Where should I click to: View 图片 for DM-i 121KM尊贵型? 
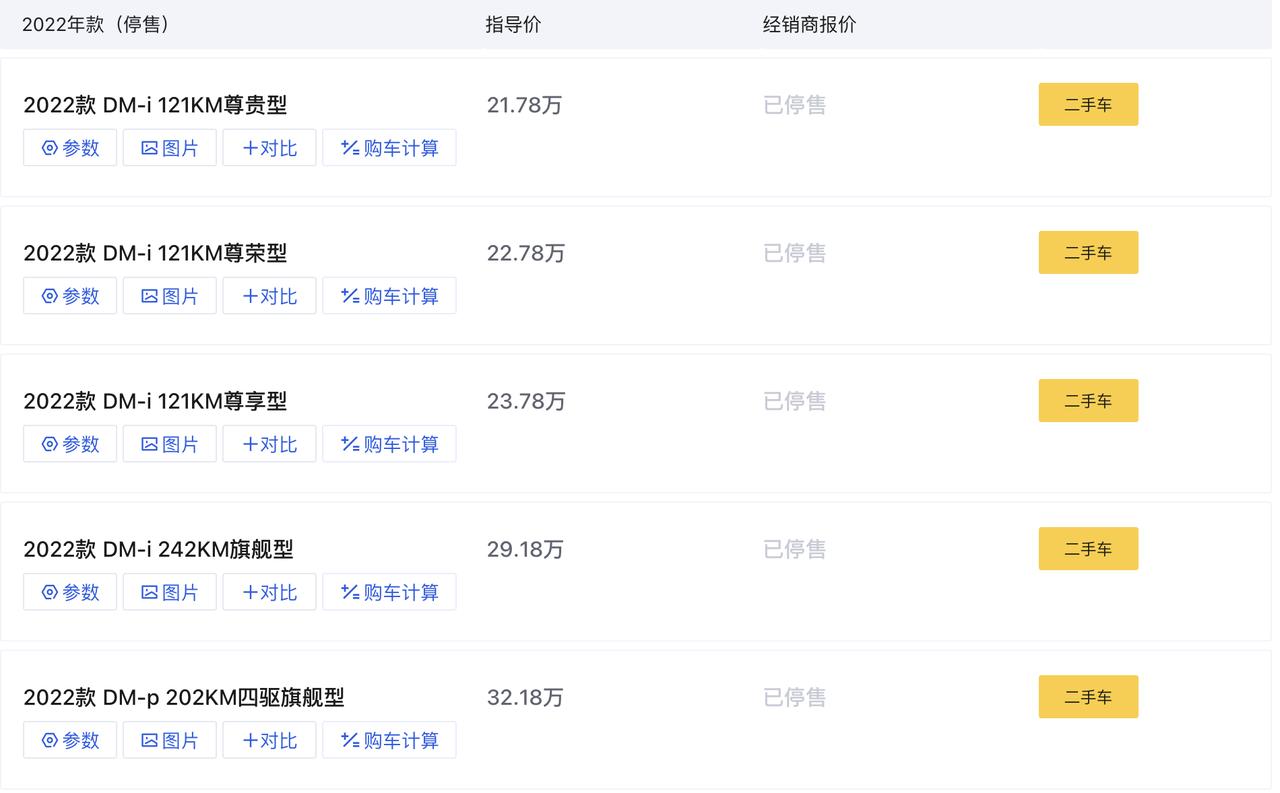[x=170, y=148]
